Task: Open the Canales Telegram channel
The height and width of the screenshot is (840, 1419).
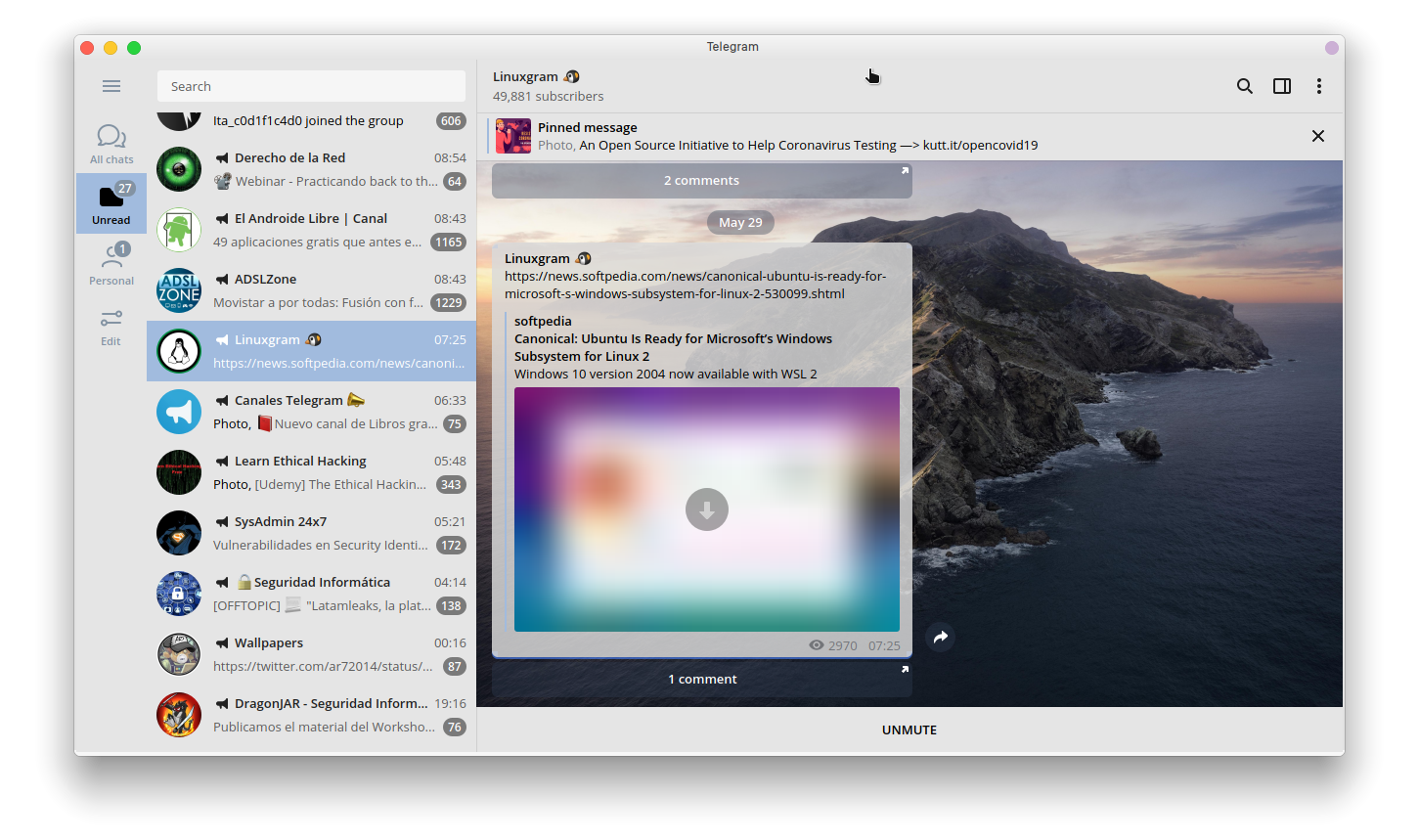Action: (311, 412)
